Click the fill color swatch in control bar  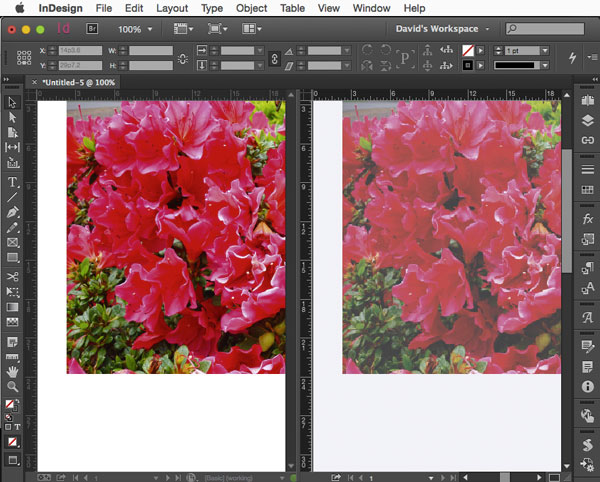tap(467, 50)
